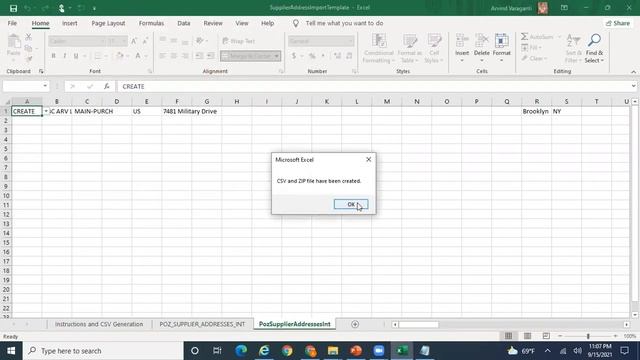This screenshot has width=640, height=360.
Task: Open the Windows Start menu
Action: pyautogui.click(x=11, y=351)
